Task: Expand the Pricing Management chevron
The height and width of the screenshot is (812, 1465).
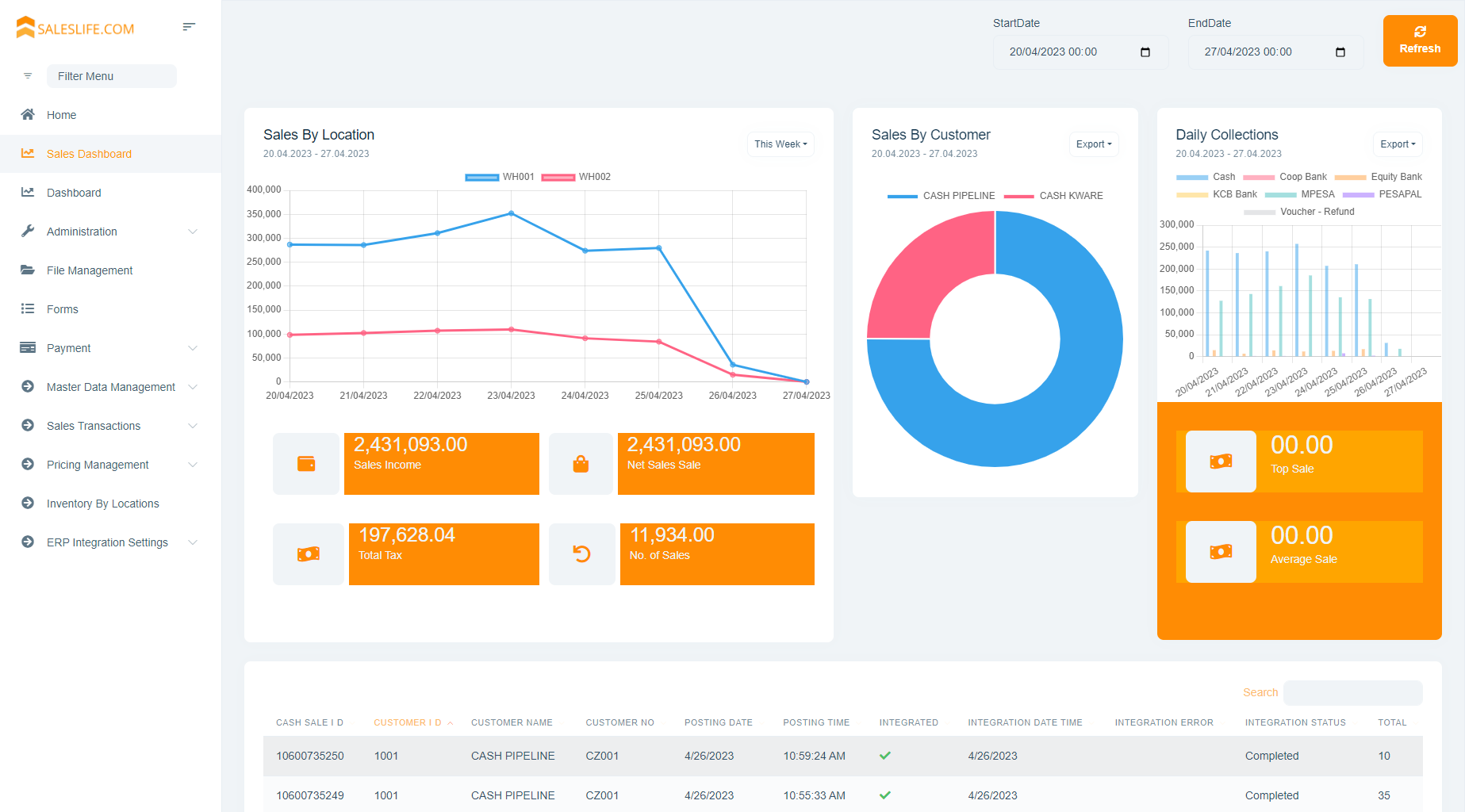Action: tap(193, 465)
